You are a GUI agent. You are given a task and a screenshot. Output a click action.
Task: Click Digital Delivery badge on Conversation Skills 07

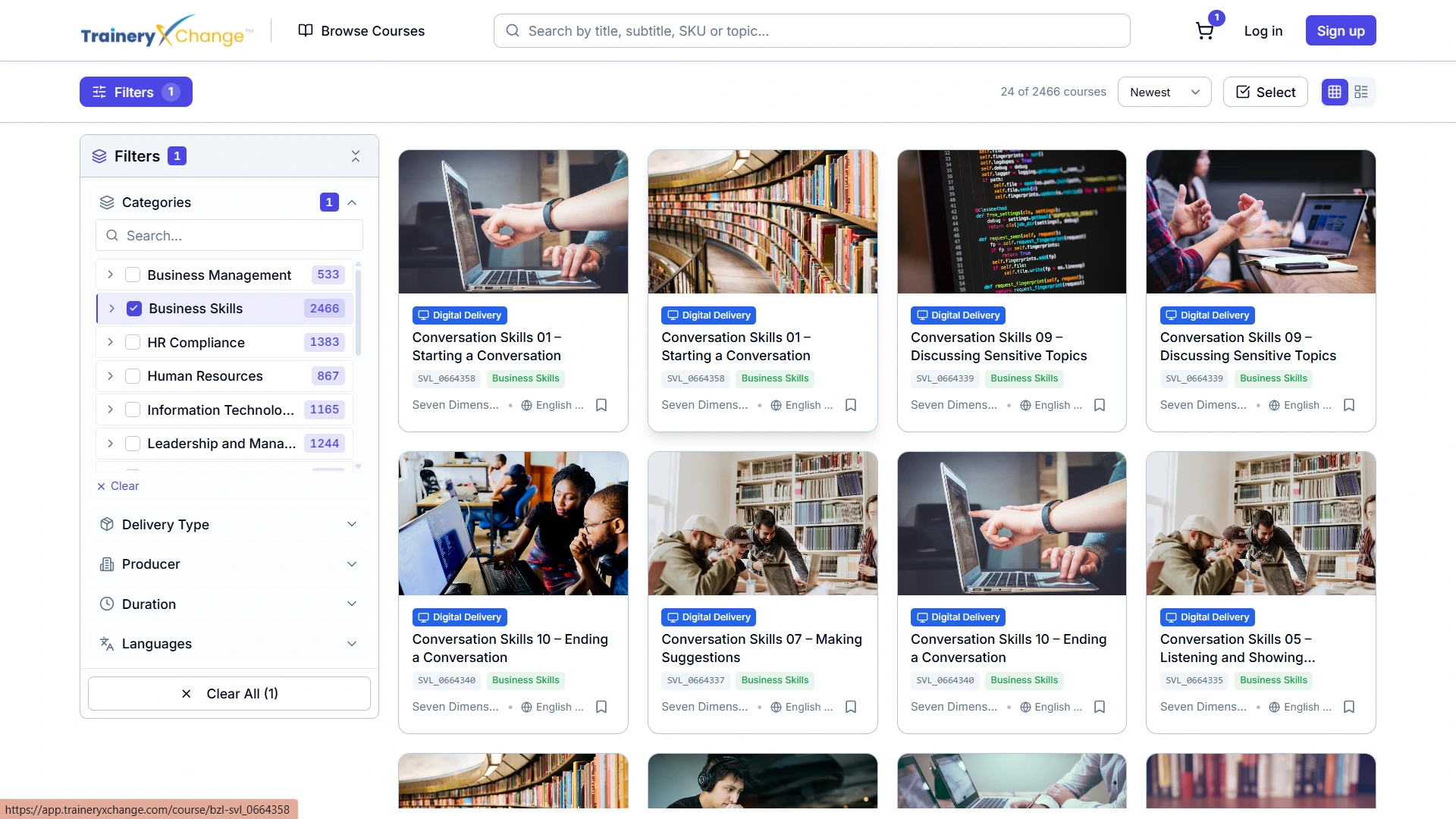[708, 617]
